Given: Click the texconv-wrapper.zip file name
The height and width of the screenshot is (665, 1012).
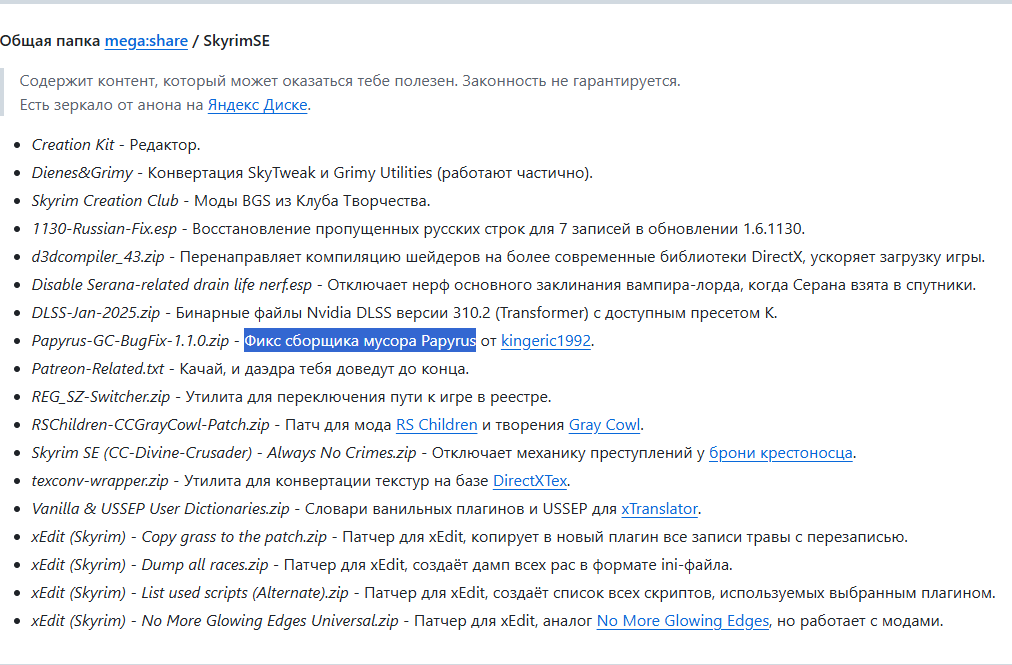Looking at the screenshot, I should point(100,480).
